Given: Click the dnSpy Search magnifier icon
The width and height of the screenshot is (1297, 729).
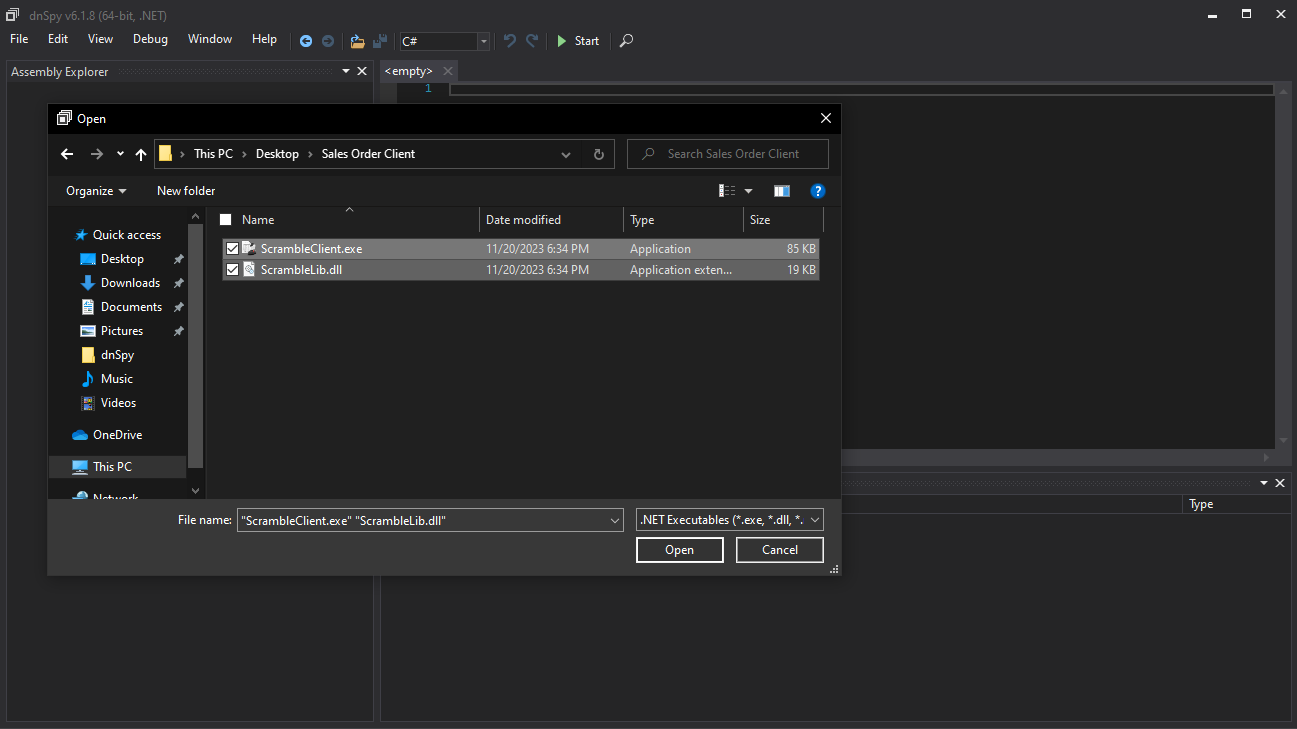Looking at the screenshot, I should tap(626, 41).
